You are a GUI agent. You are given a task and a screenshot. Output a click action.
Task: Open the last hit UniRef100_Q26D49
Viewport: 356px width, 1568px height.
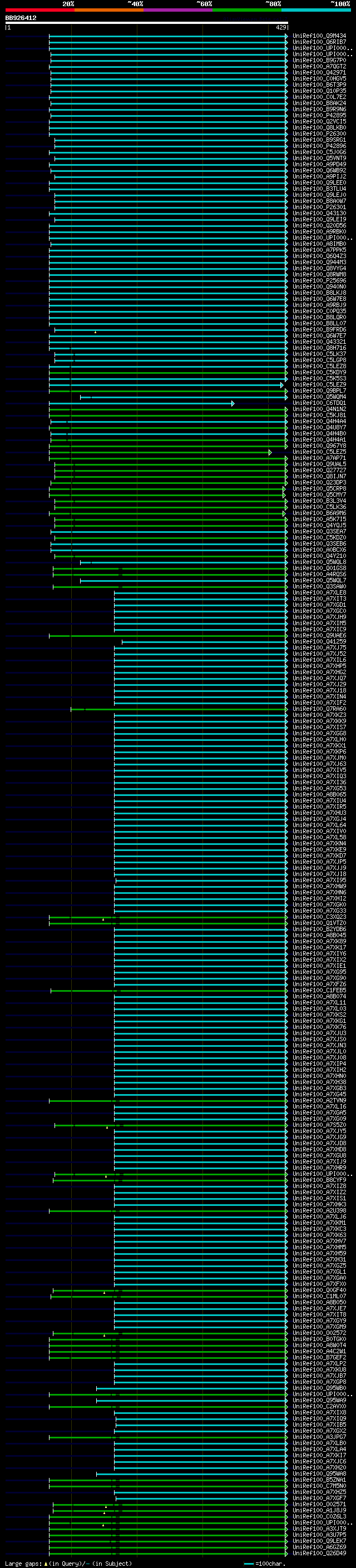[x=319, y=1554]
